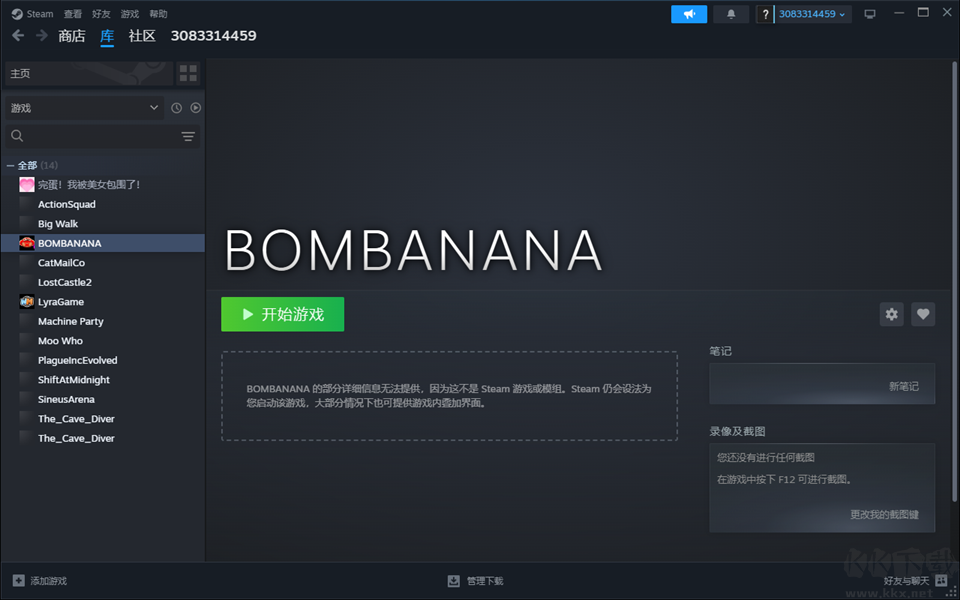
Task: Click 更改我的截图键 link
Action: tap(884, 514)
